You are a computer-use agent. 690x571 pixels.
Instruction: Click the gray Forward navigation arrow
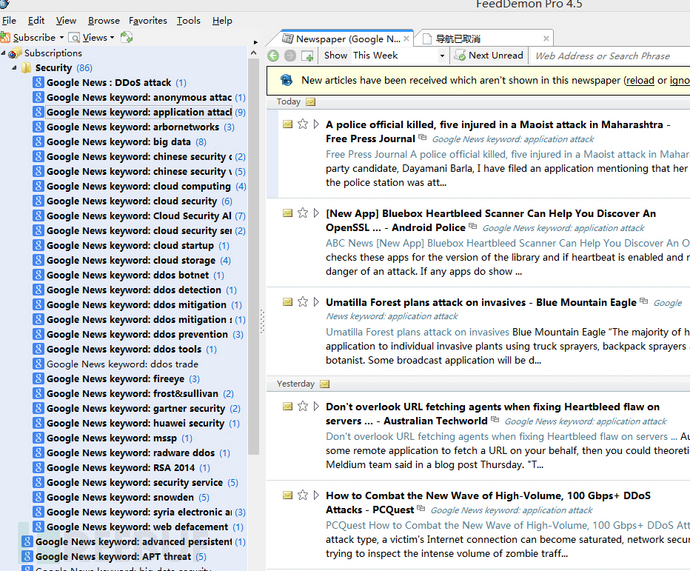(290, 56)
